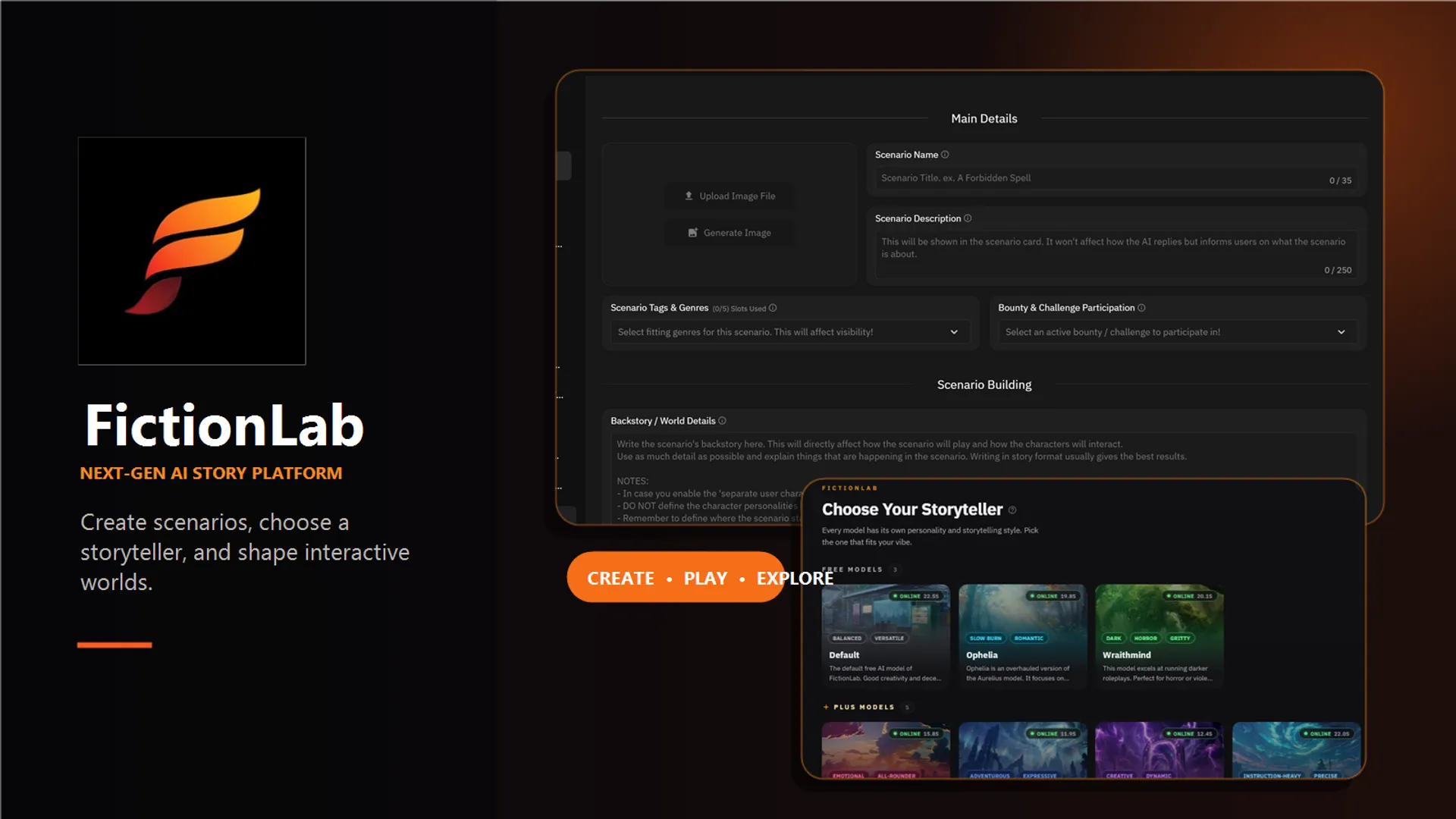Click the upload arrow icon beside Upload Image File

(689, 196)
